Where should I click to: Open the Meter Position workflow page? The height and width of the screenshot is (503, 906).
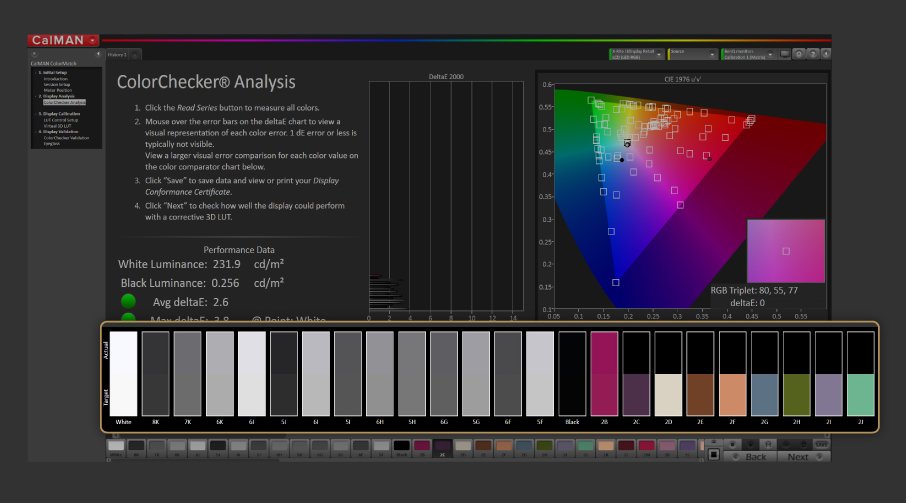[57, 90]
